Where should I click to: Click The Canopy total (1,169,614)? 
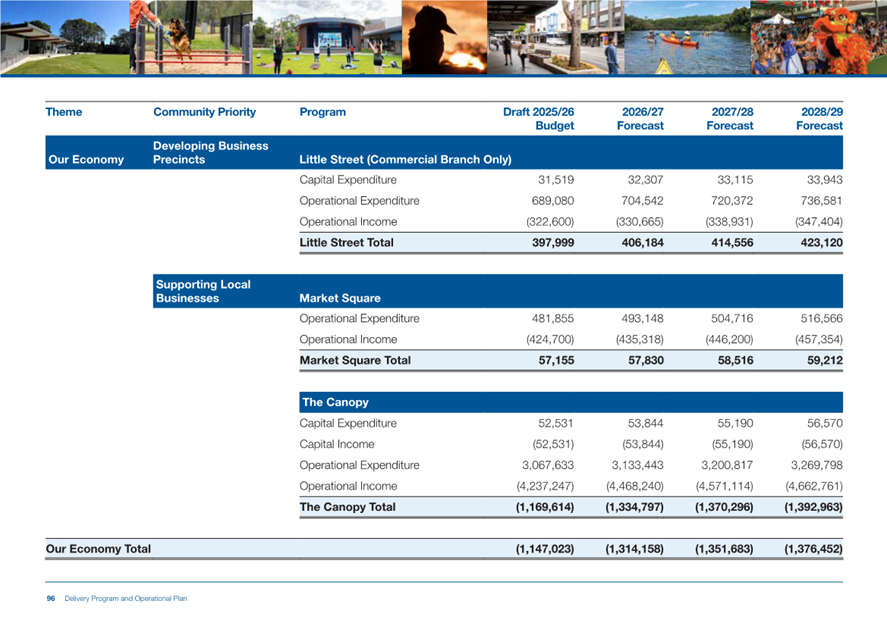tap(545, 507)
